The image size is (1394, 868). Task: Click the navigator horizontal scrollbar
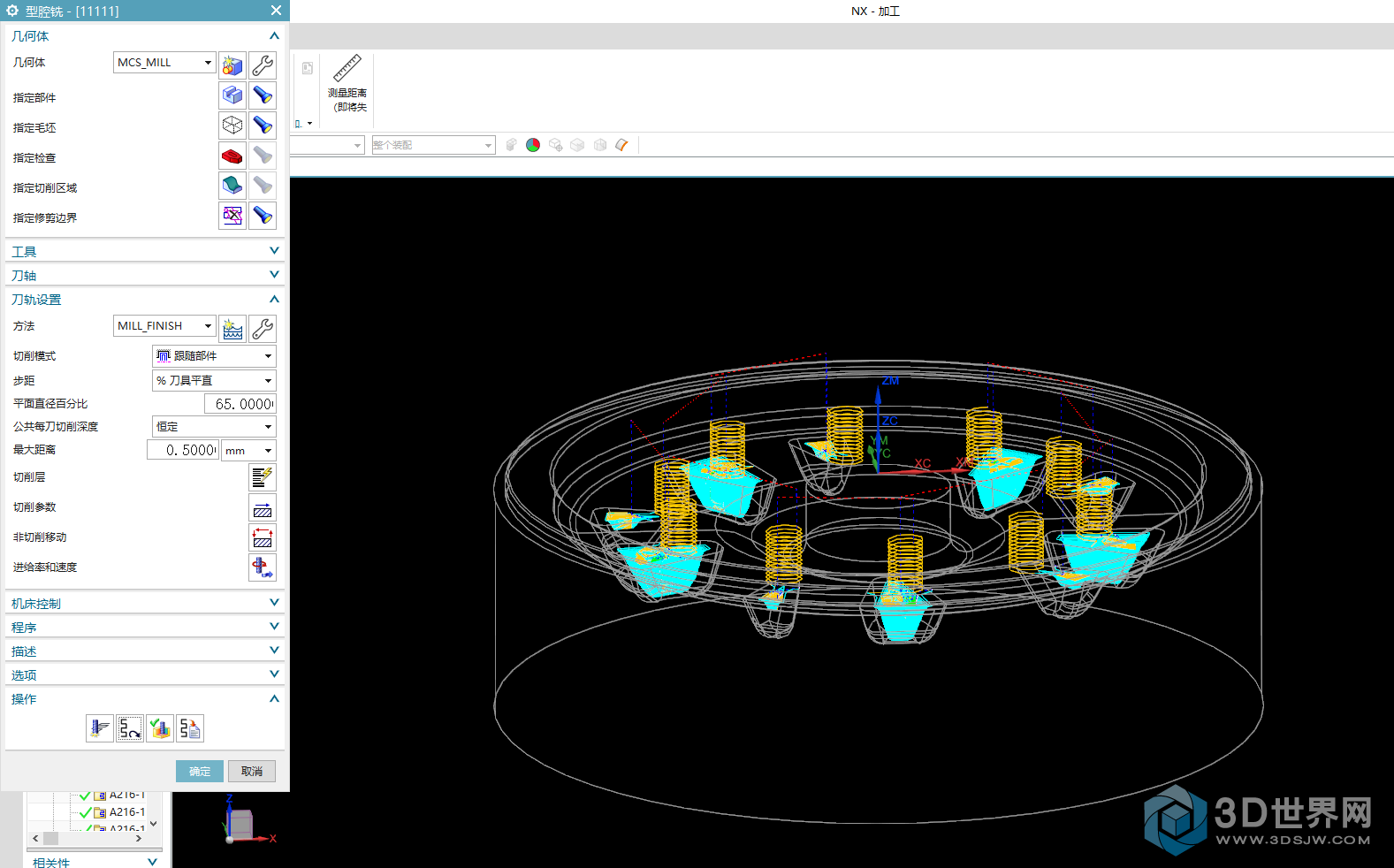coord(88,838)
